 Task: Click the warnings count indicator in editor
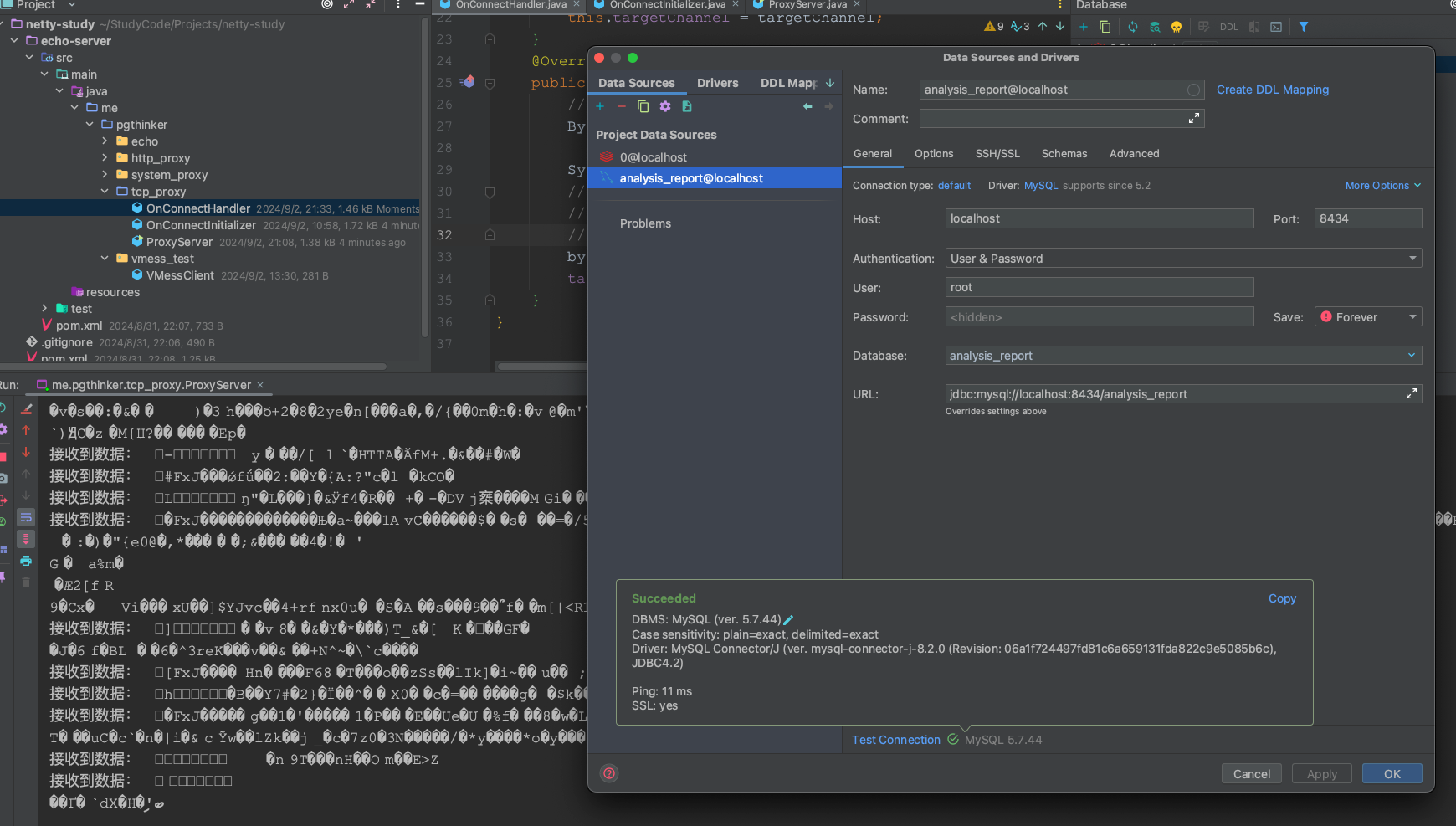pyautogui.click(x=994, y=27)
